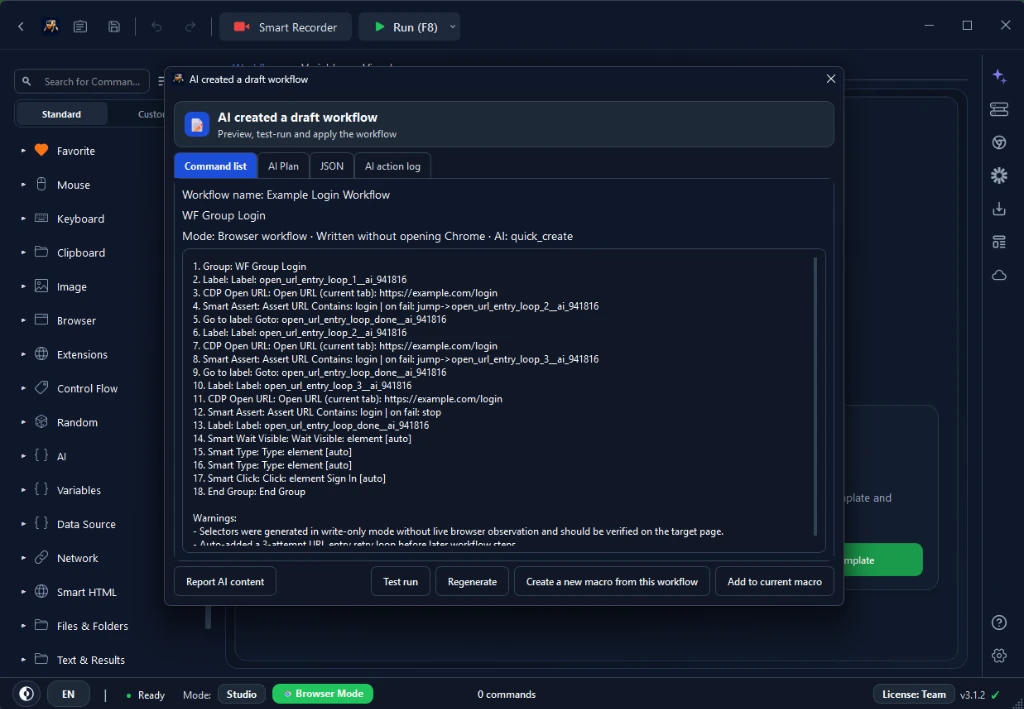Click the command list vertical scrollbar
The width and height of the screenshot is (1024, 709).
(815, 396)
